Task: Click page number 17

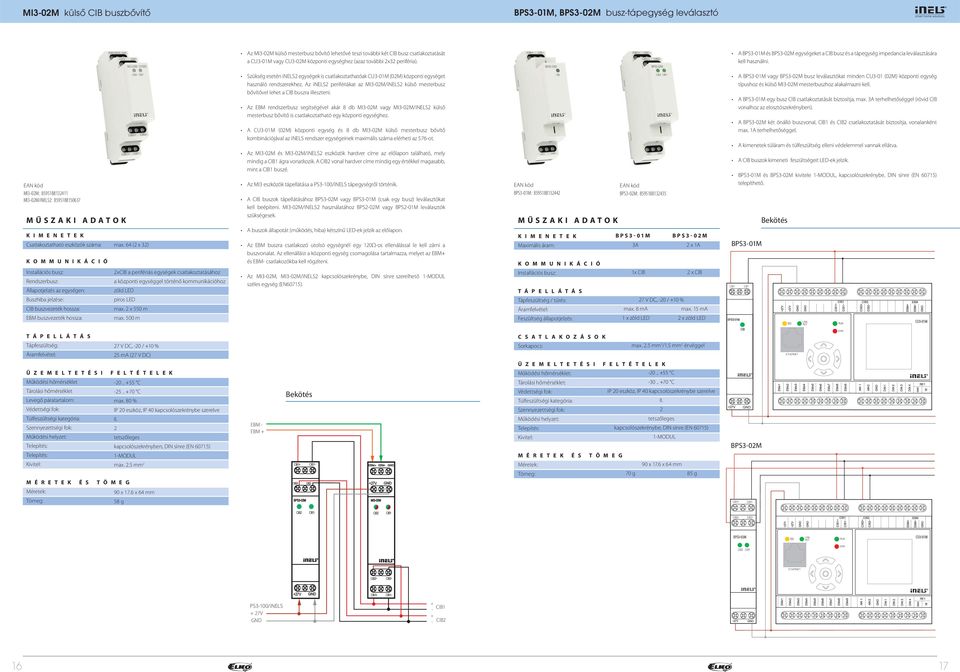Action: point(943,666)
